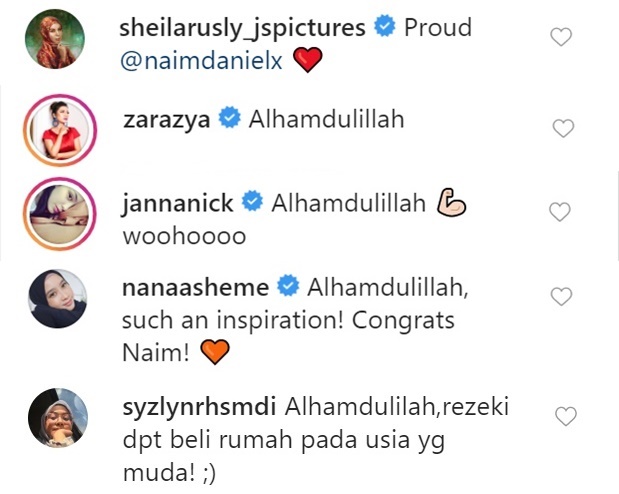The width and height of the screenshot is (619, 494).
Task: Open syzlynrhsmdi's profile avatar
Action: point(58,418)
